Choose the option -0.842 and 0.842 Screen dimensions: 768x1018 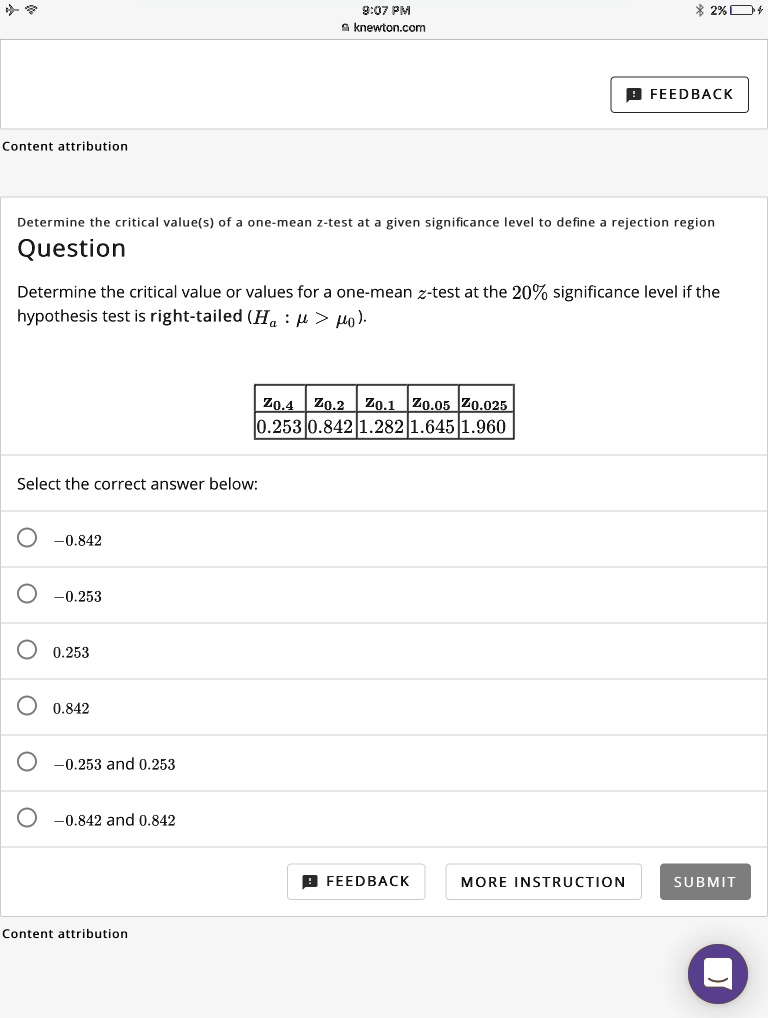pyautogui.click(x=27, y=817)
